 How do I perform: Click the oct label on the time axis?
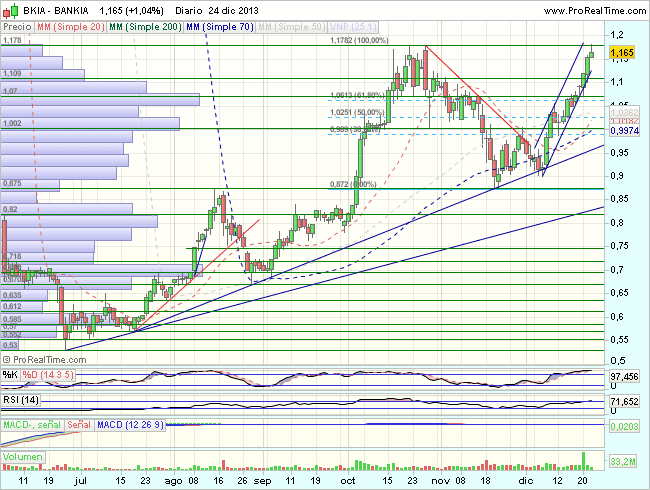(x=348, y=481)
